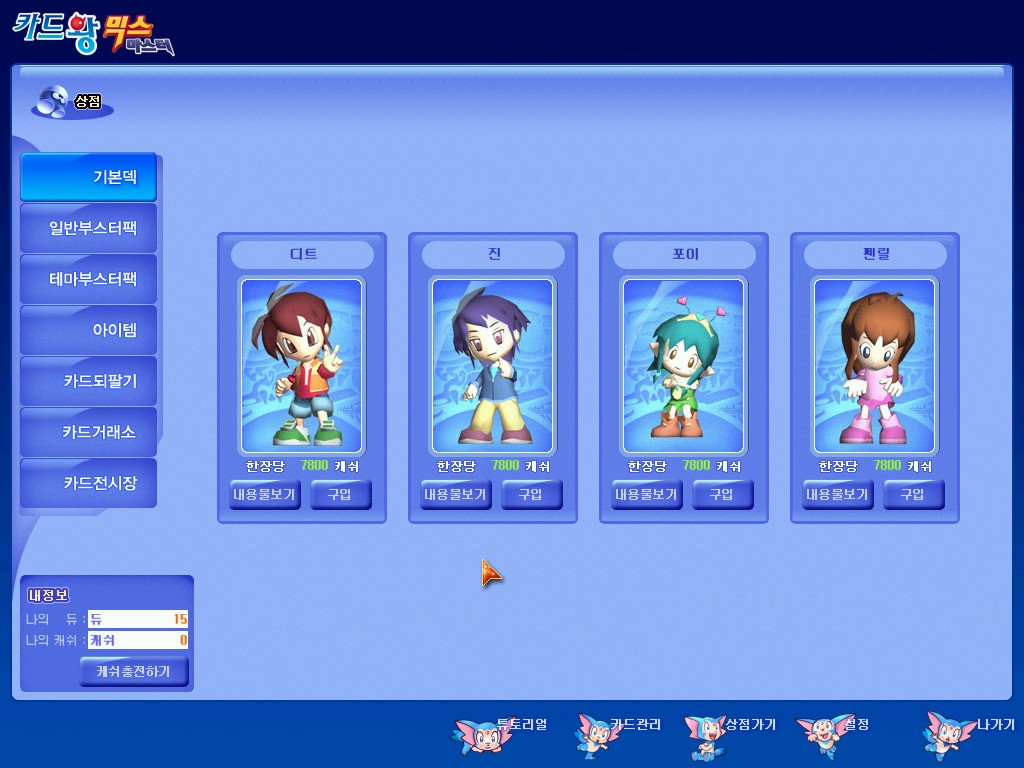Select the 포이 character deck image
The image size is (1024, 768).
683,366
